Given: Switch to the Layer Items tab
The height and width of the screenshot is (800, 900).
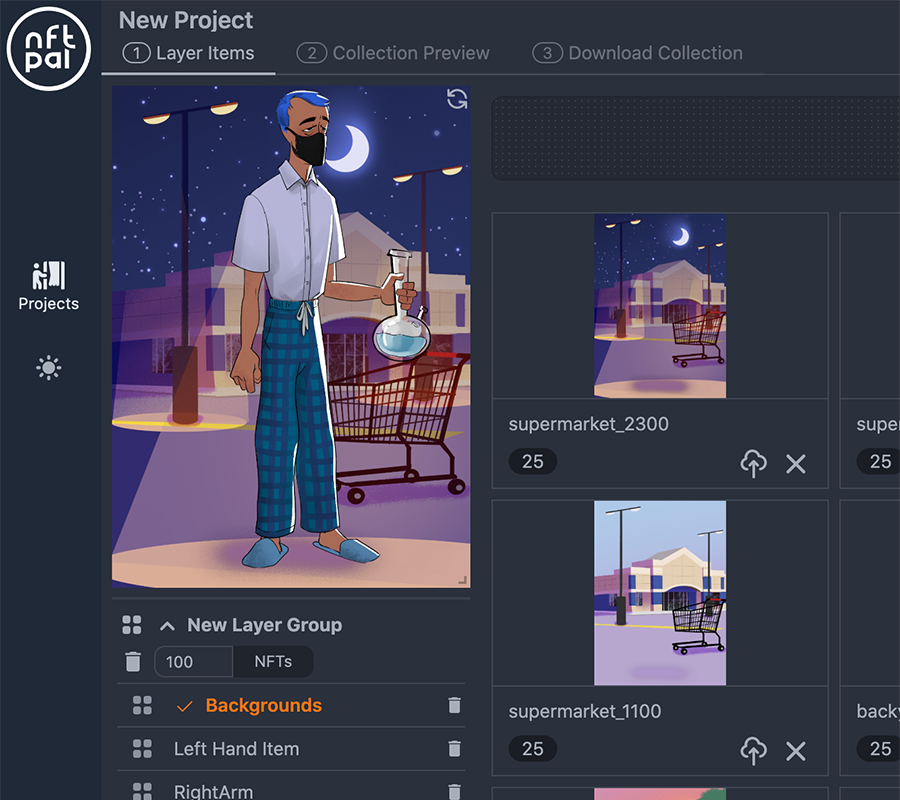Looking at the screenshot, I should point(188,53).
